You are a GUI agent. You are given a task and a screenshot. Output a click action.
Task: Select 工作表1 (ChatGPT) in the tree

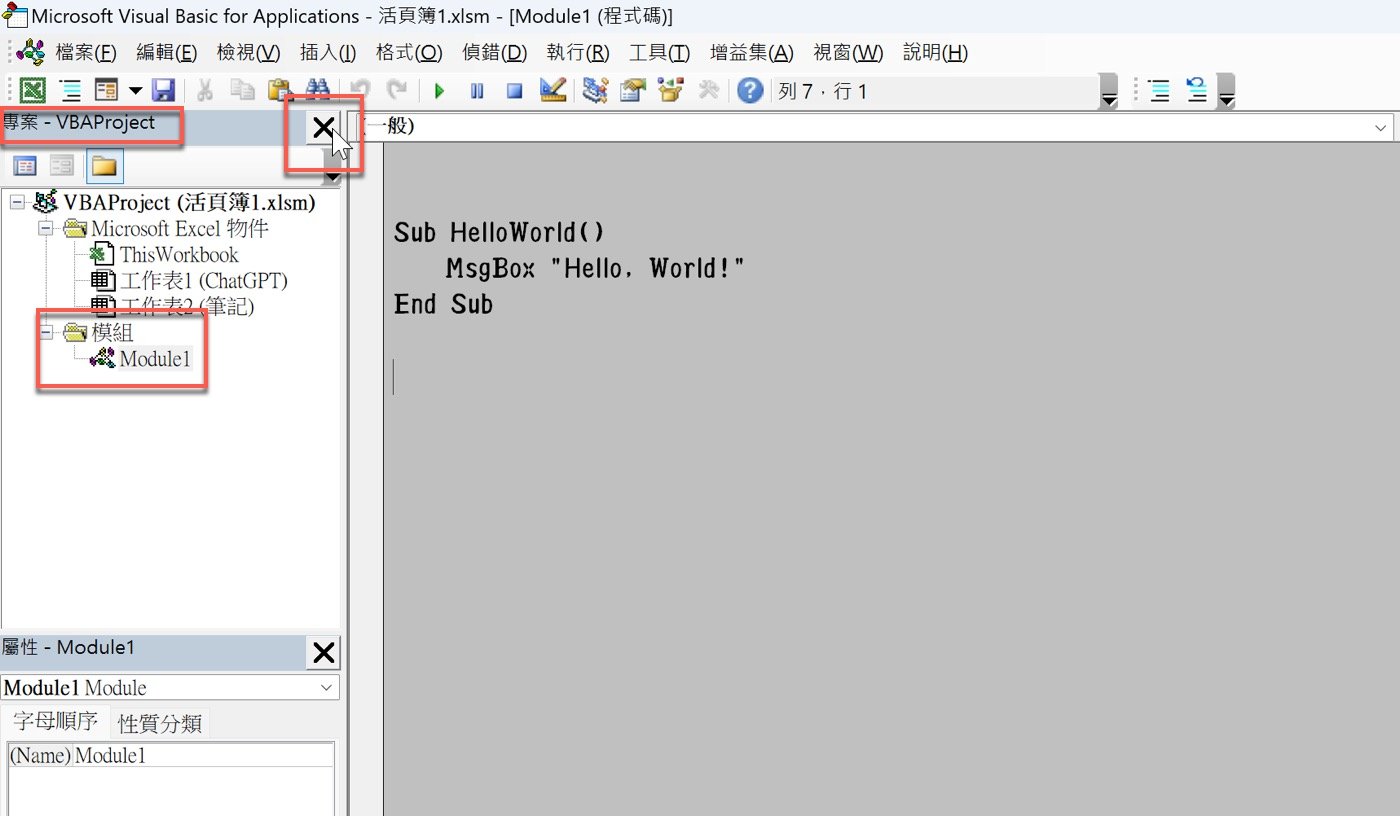[203, 281]
